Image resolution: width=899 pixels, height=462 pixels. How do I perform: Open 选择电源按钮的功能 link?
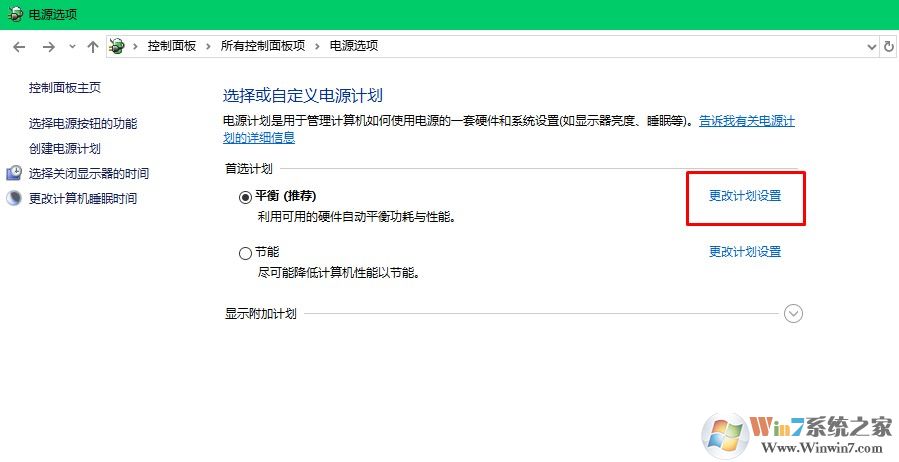click(x=83, y=123)
